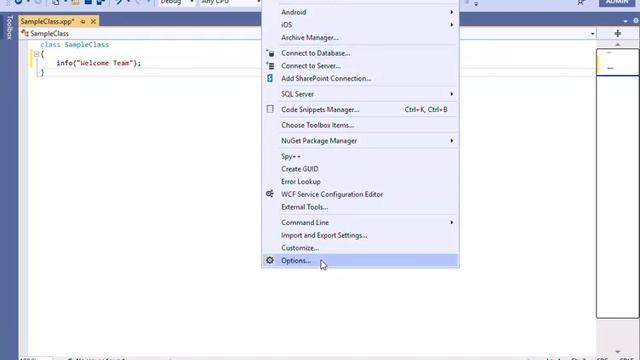
Task: Click the Connect to Database icon
Action: point(270,53)
